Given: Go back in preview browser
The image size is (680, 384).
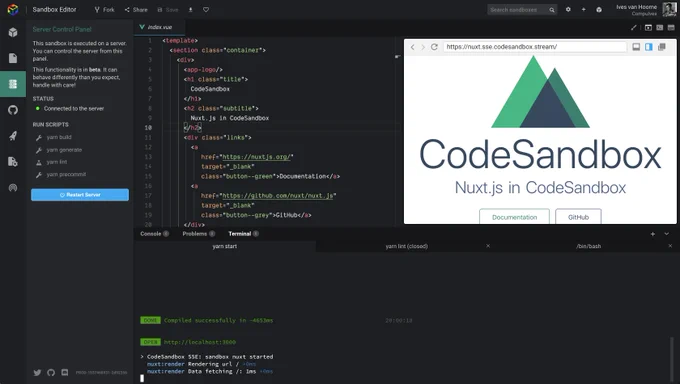Looking at the screenshot, I should [x=412, y=47].
